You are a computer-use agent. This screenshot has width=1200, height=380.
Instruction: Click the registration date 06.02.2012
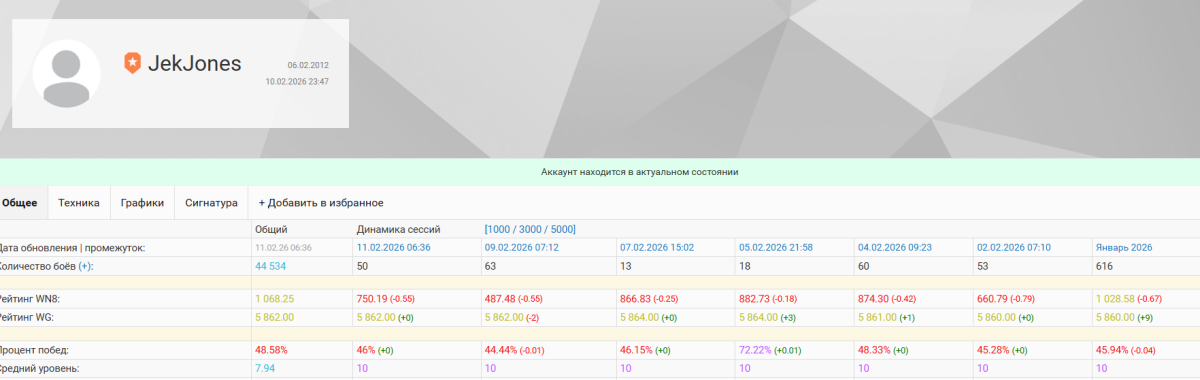pyautogui.click(x=308, y=65)
